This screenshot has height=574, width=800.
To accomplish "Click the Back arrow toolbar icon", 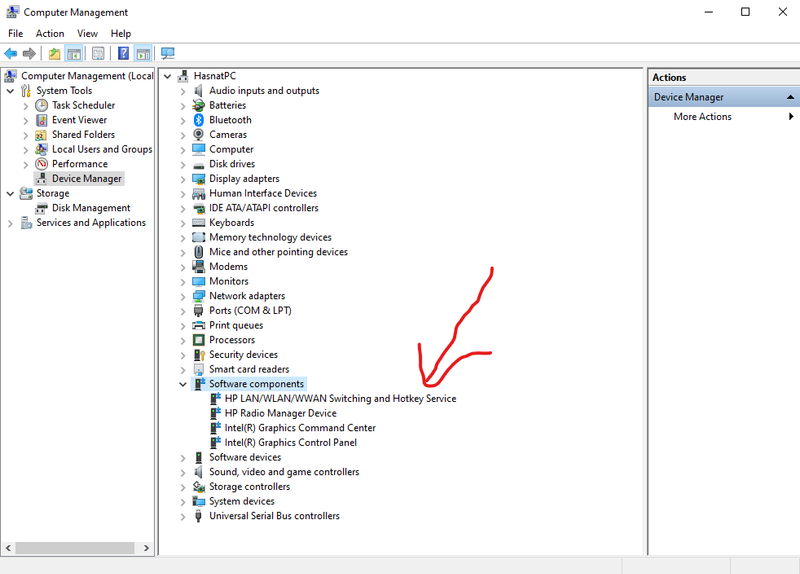I will click(x=10, y=53).
